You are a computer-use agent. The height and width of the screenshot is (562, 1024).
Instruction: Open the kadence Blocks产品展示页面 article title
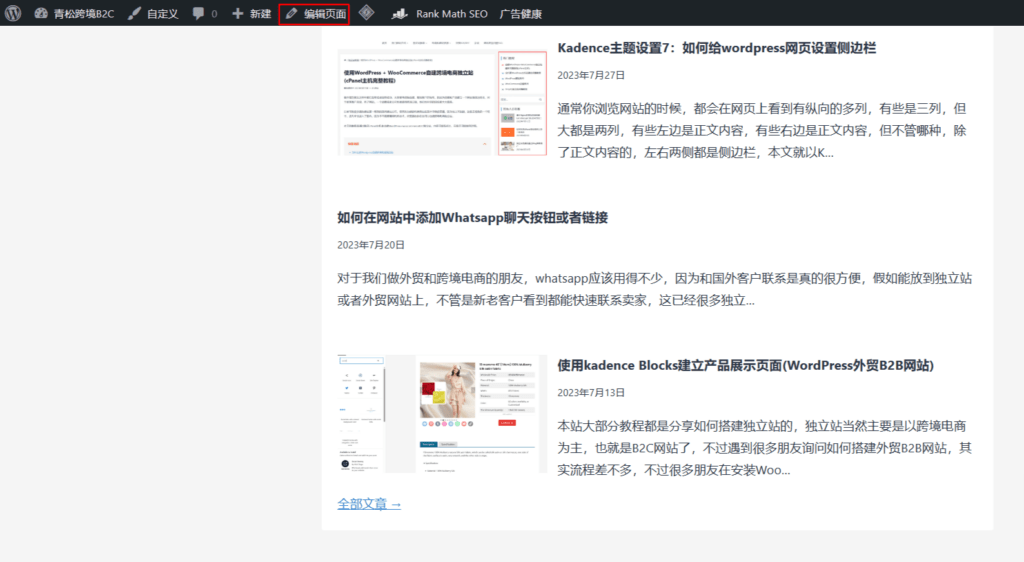pyautogui.click(x=745, y=366)
